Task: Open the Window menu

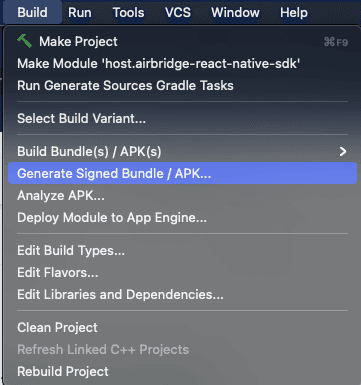Action: tap(235, 13)
